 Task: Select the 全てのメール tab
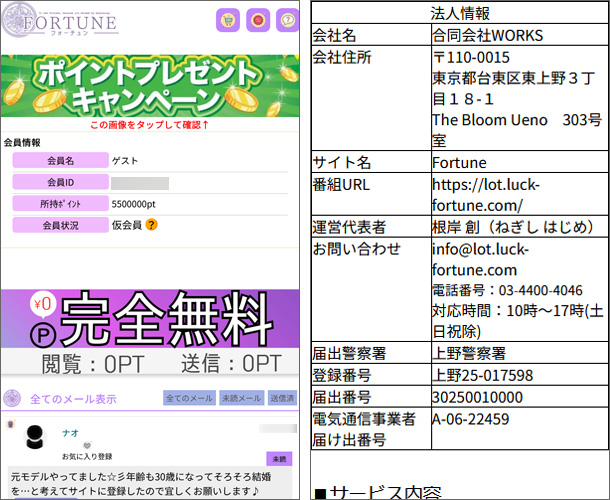point(188,399)
